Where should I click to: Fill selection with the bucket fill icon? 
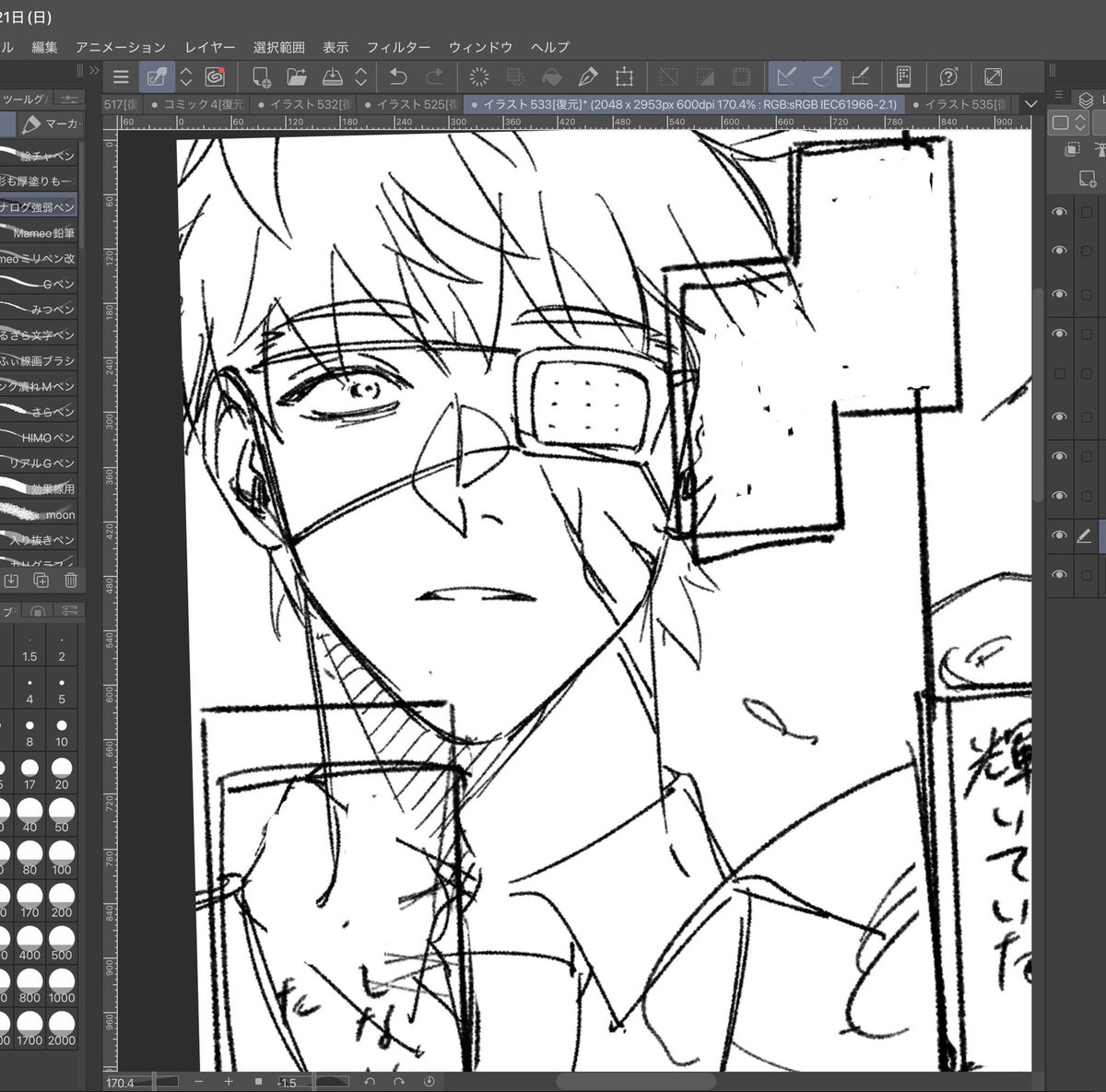[x=551, y=77]
